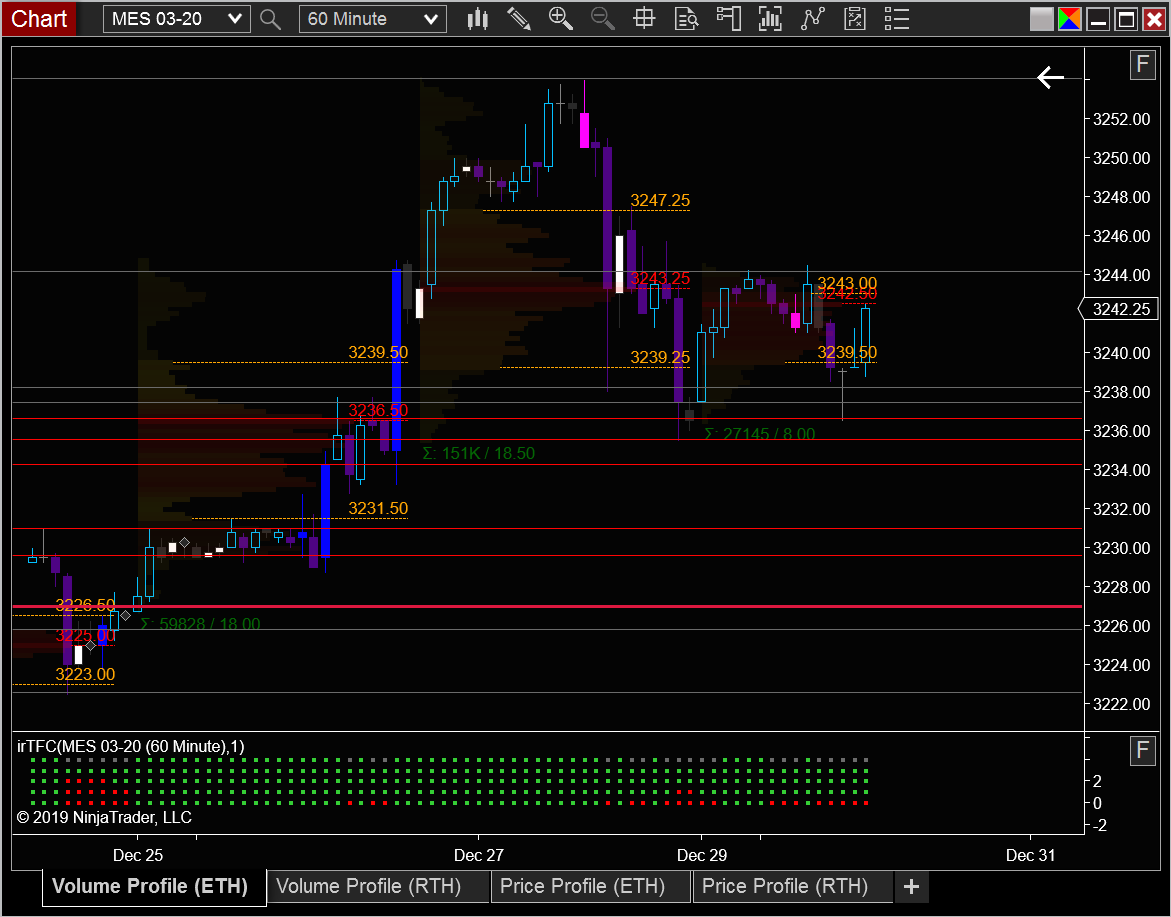Screen dimensions: 1171x917
Task: Open the bar type candlestick icon
Action: pos(477,19)
